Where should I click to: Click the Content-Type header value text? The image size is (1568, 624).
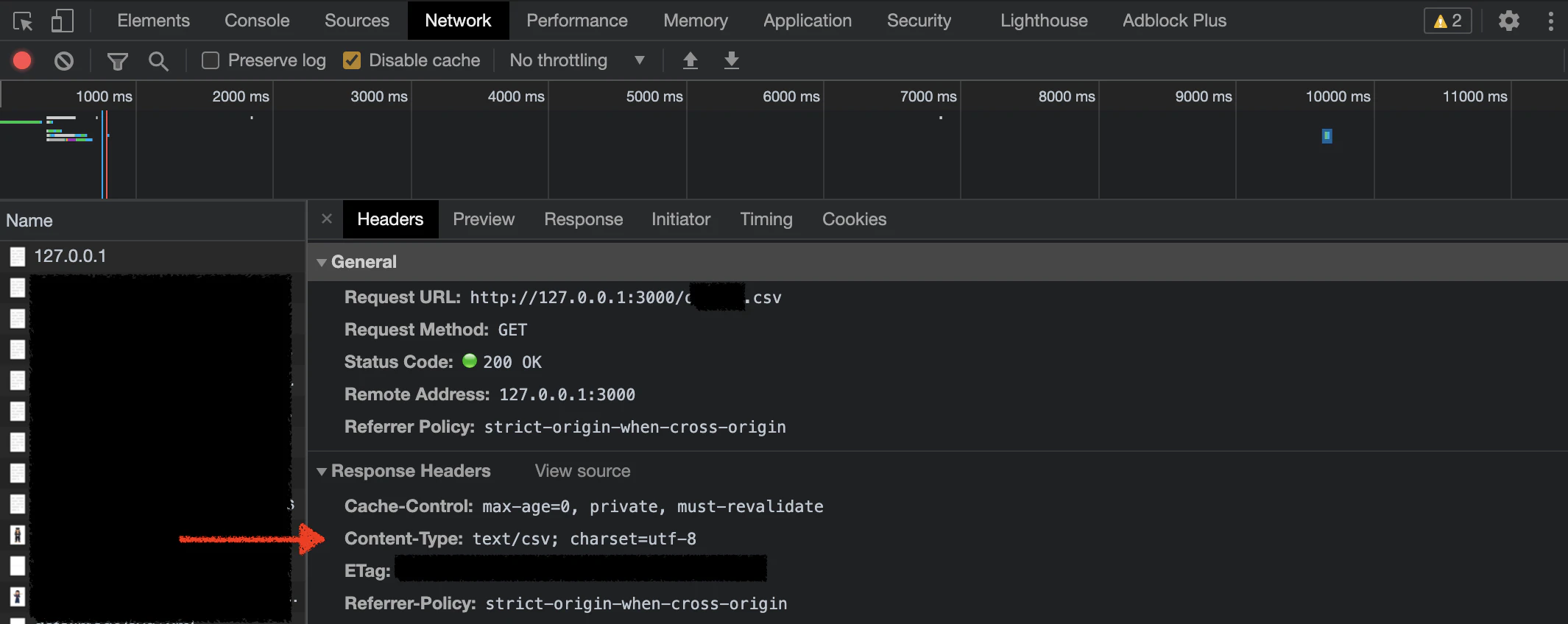coord(585,539)
